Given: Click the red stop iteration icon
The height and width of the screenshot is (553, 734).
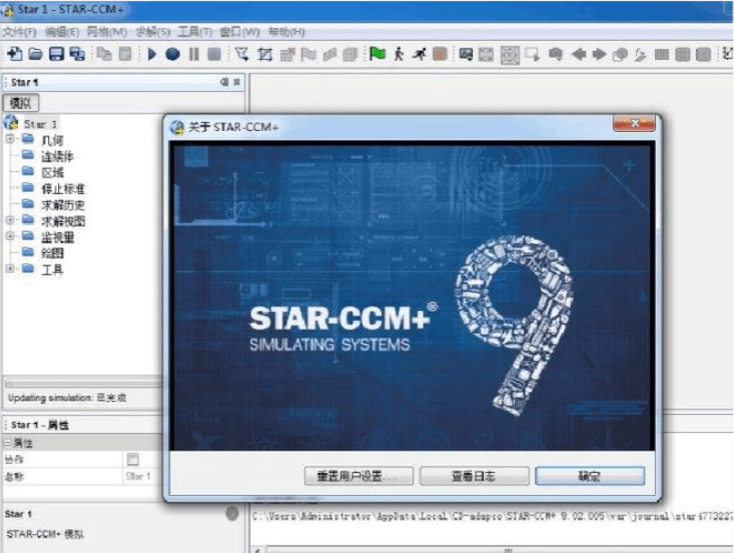Looking at the screenshot, I should (x=440, y=54).
